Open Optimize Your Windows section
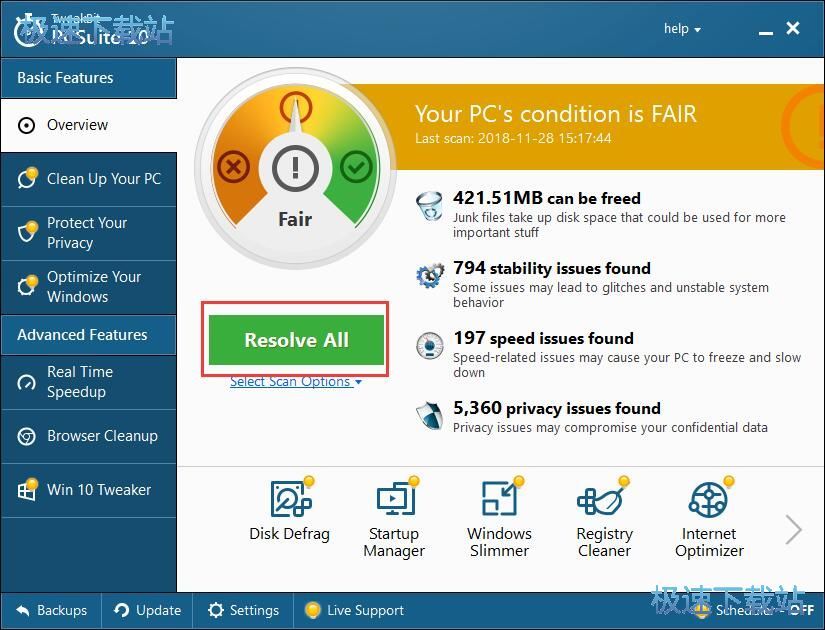 tap(88, 287)
